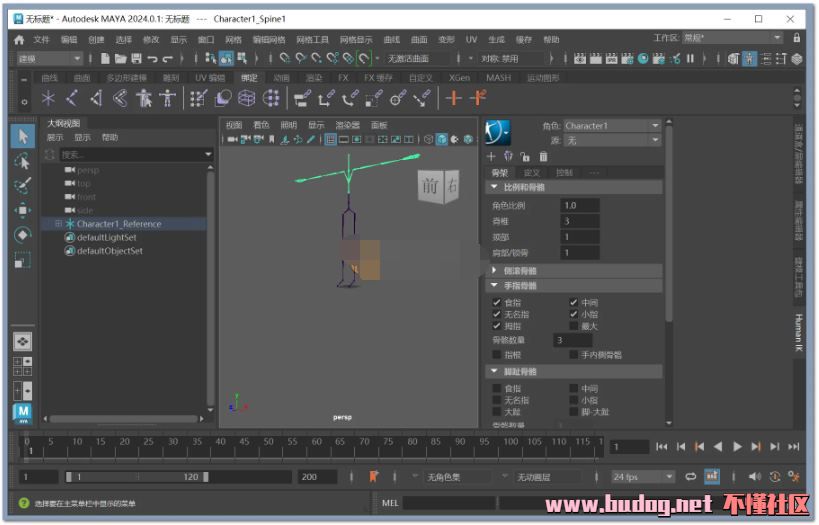Open the 24 fps frame rate dropdown
The width and height of the screenshot is (819, 525).
[641, 477]
